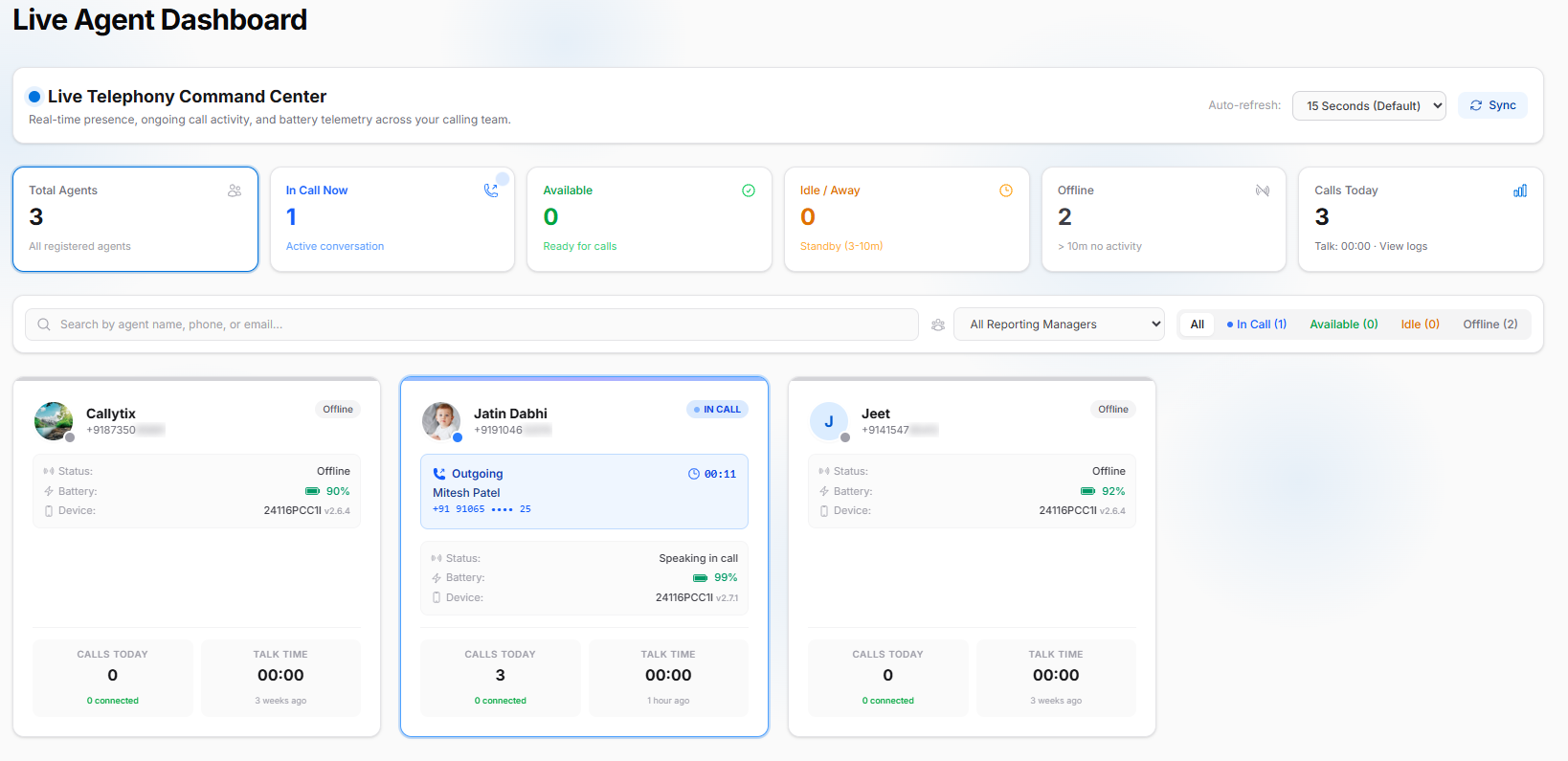This screenshot has width=1568, height=761.
Task: Click the Total Agents people icon
Action: [x=235, y=190]
